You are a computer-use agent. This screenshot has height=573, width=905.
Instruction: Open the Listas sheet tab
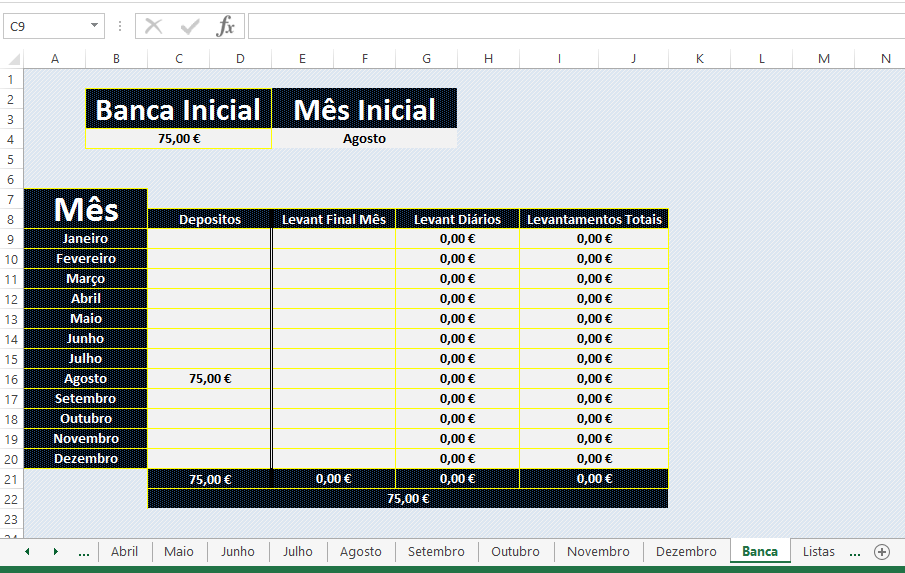click(x=818, y=552)
